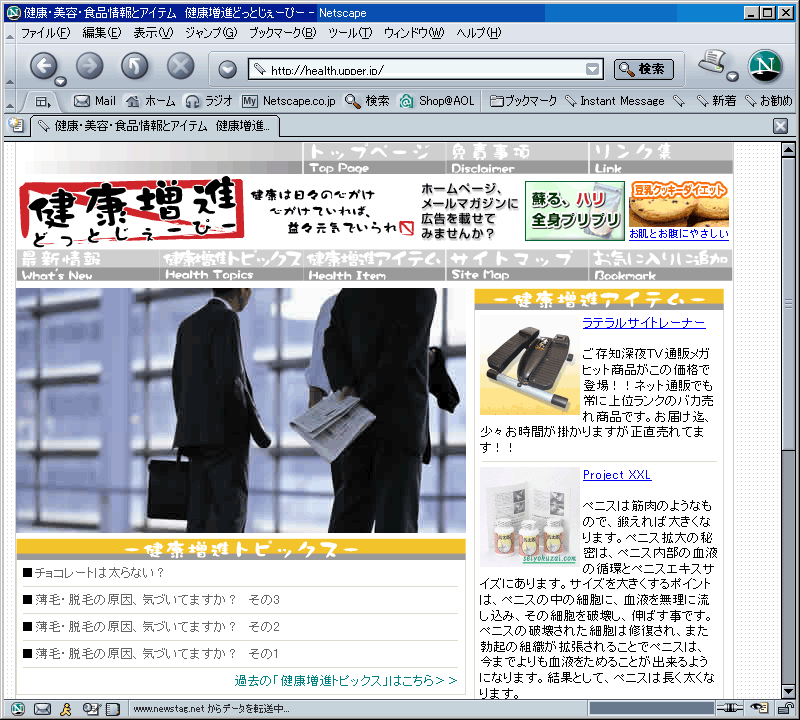Go to Top Page navigation button
The height and width of the screenshot is (720, 800).
tap(374, 158)
